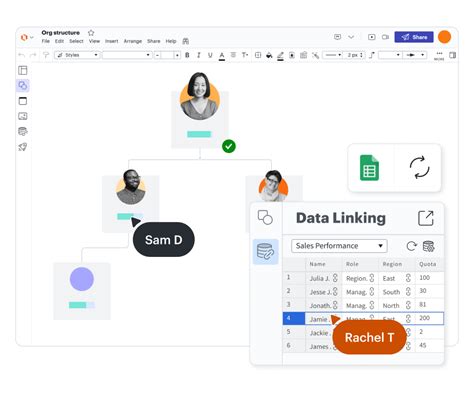Select row 4 header in data table
The image size is (474, 396).
(294, 318)
